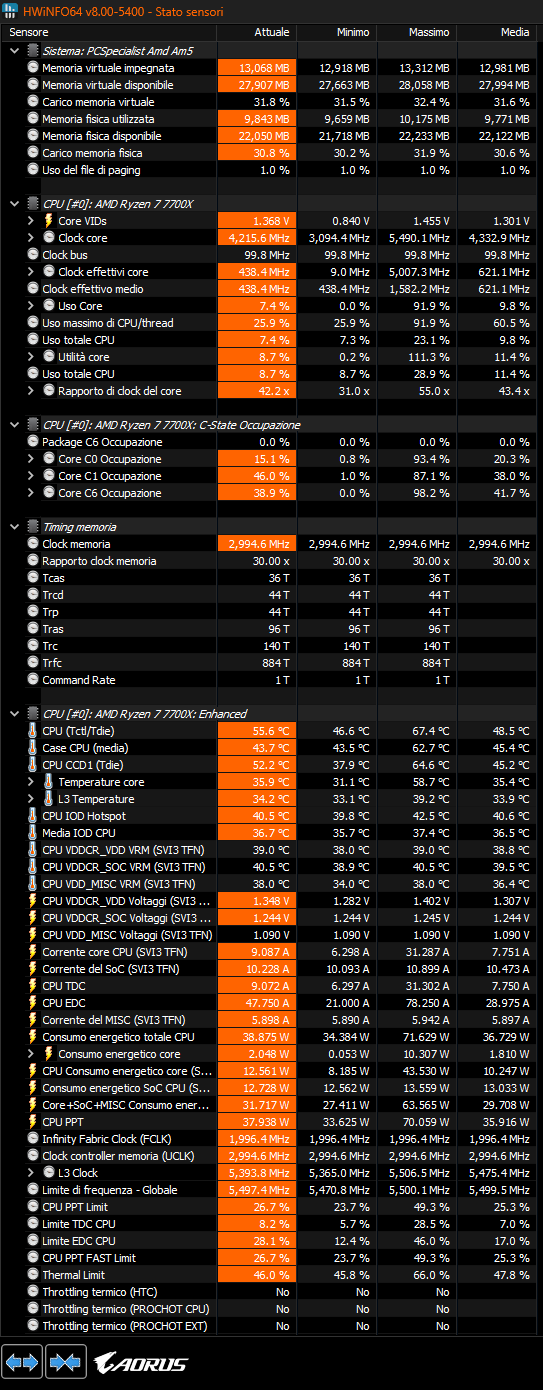543x1390 pixels.
Task: Click the thermometer icon for CPU IOD Hotspot
Action: click(x=33, y=816)
